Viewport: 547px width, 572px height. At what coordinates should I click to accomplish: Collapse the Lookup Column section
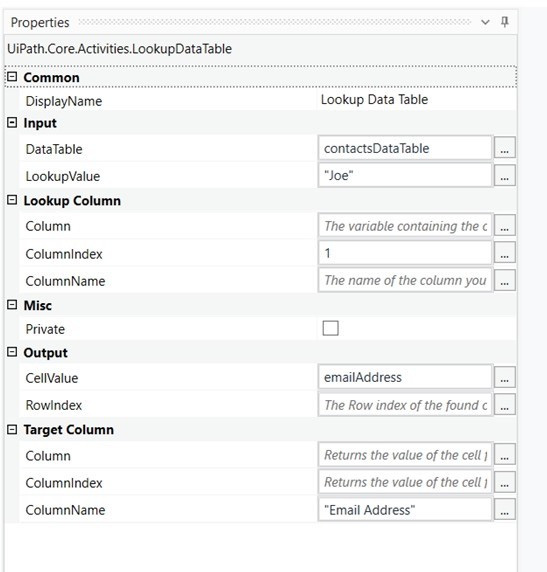pyautogui.click(x=12, y=200)
